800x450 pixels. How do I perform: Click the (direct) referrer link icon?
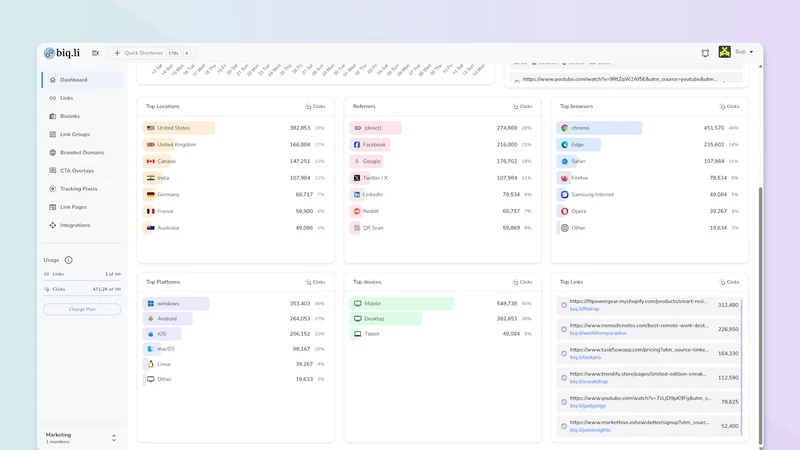click(357, 128)
